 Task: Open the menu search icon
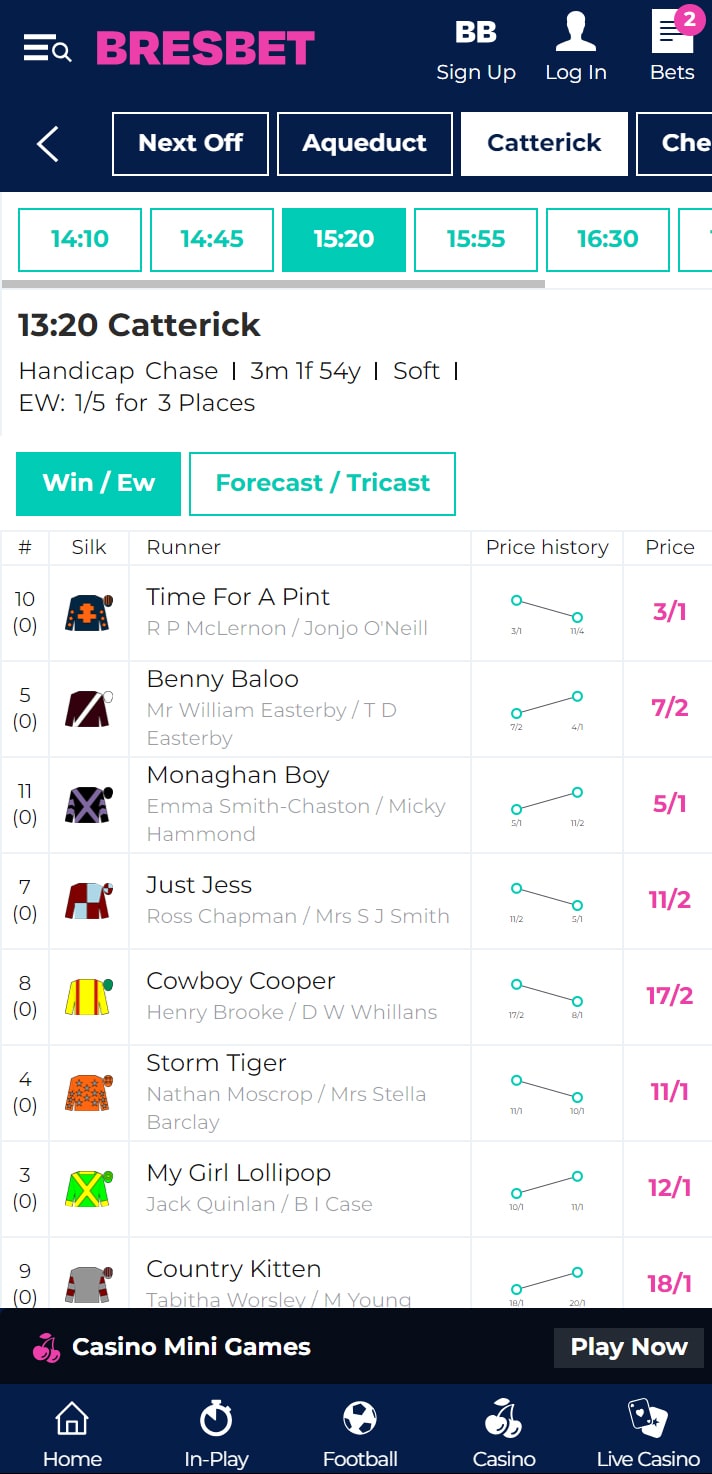click(47, 48)
